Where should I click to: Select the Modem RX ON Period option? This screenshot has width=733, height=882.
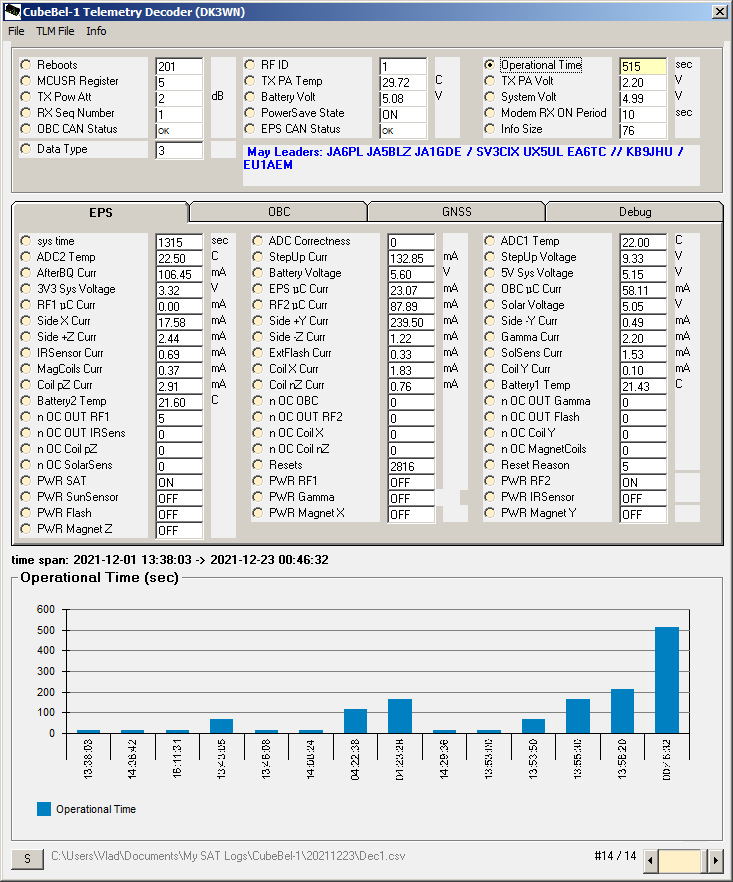point(489,113)
